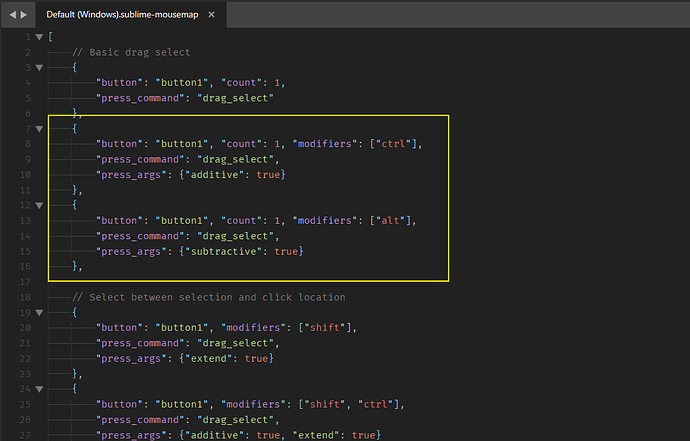Viewport: 690px width, 441px height.
Task: Click the "press_command" key on line 5
Action: [x=140, y=98]
